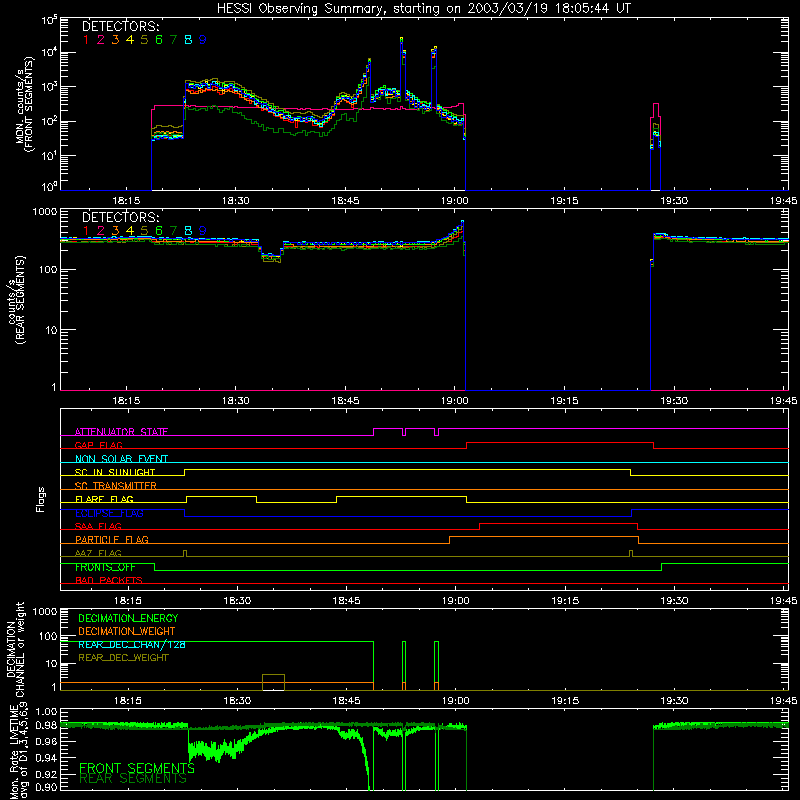Image resolution: width=800 pixels, height=800 pixels.
Task: Click the SC_TRANSMITTER flag label
Action: [116, 486]
